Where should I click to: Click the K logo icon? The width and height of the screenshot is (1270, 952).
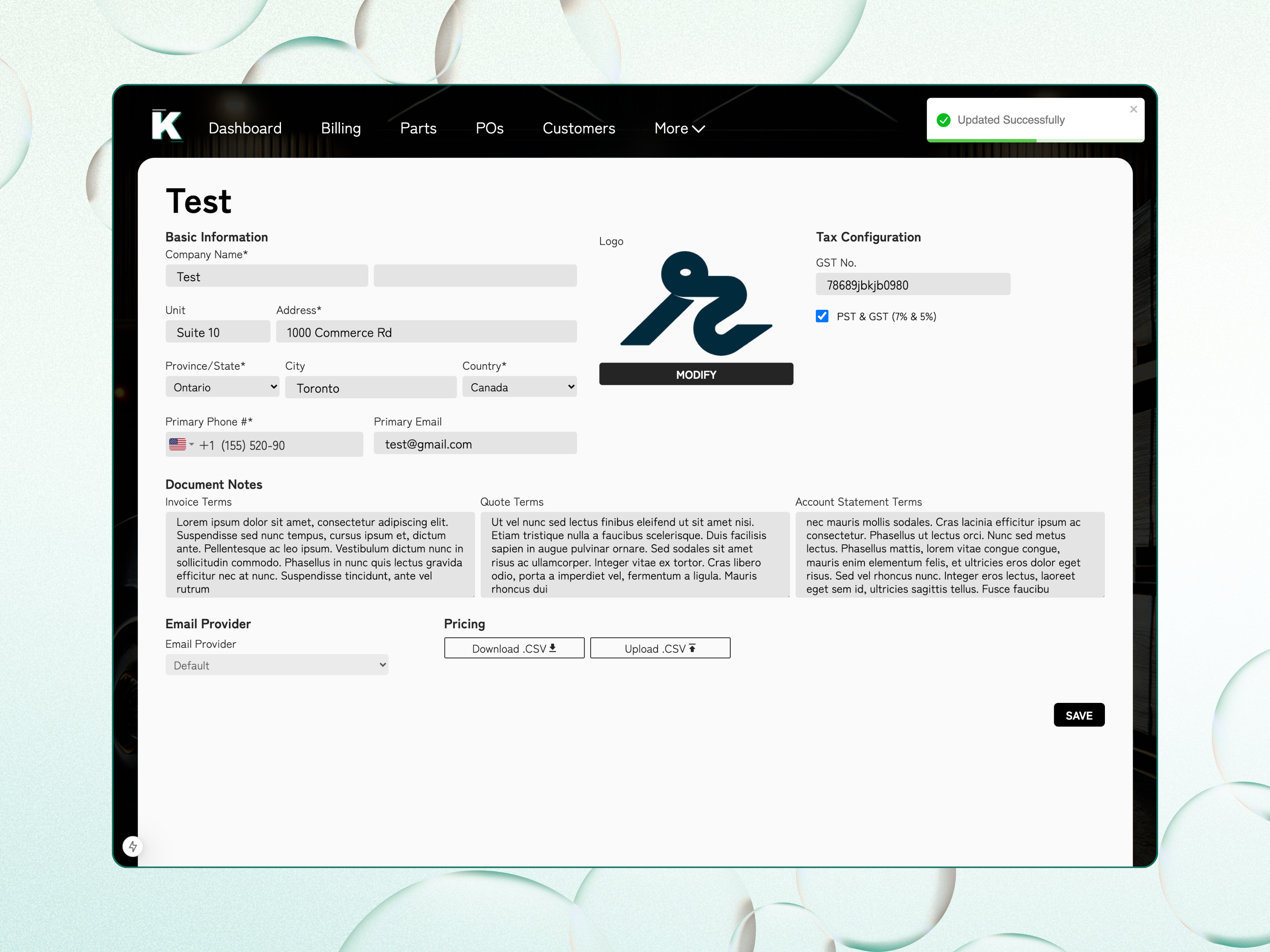[167, 125]
